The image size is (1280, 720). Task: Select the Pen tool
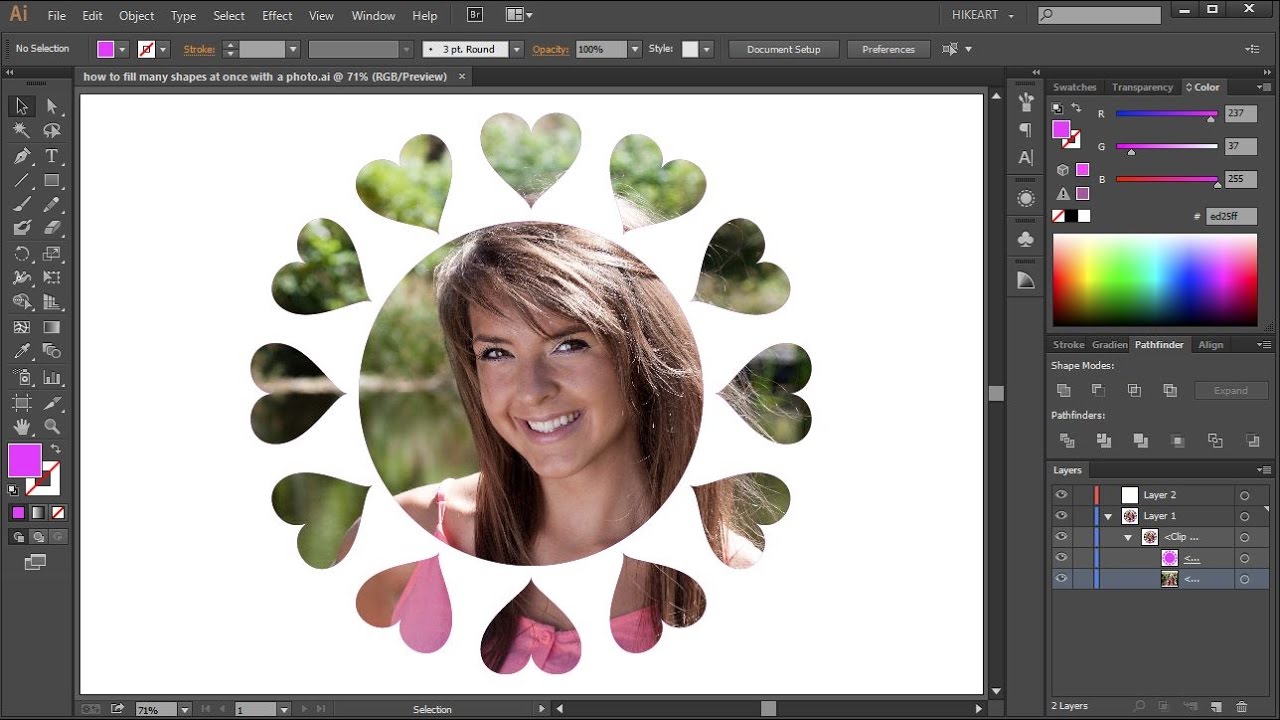pos(22,156)
